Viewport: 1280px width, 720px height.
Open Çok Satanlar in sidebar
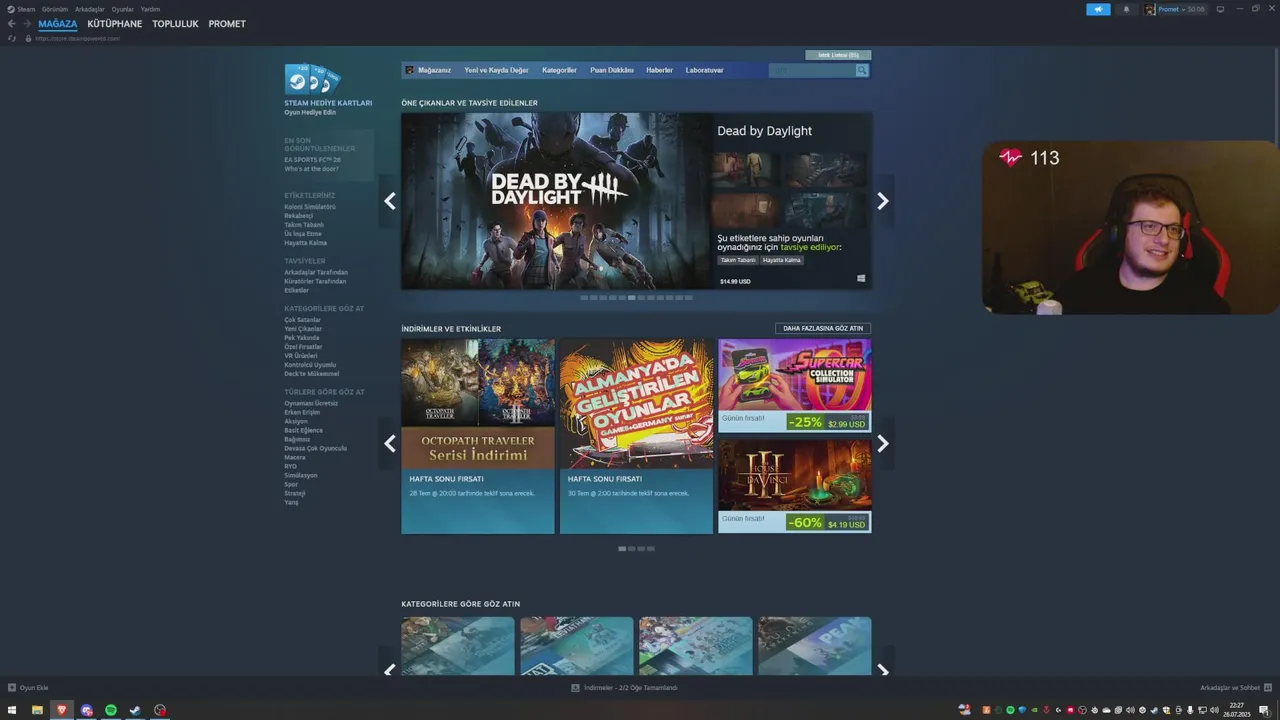302,320
